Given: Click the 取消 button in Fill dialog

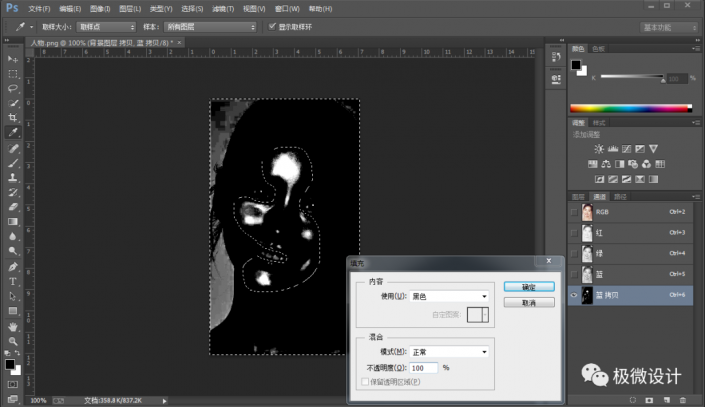Looking at the screenshot, I should pyautogui.click(x=529, y=302).
